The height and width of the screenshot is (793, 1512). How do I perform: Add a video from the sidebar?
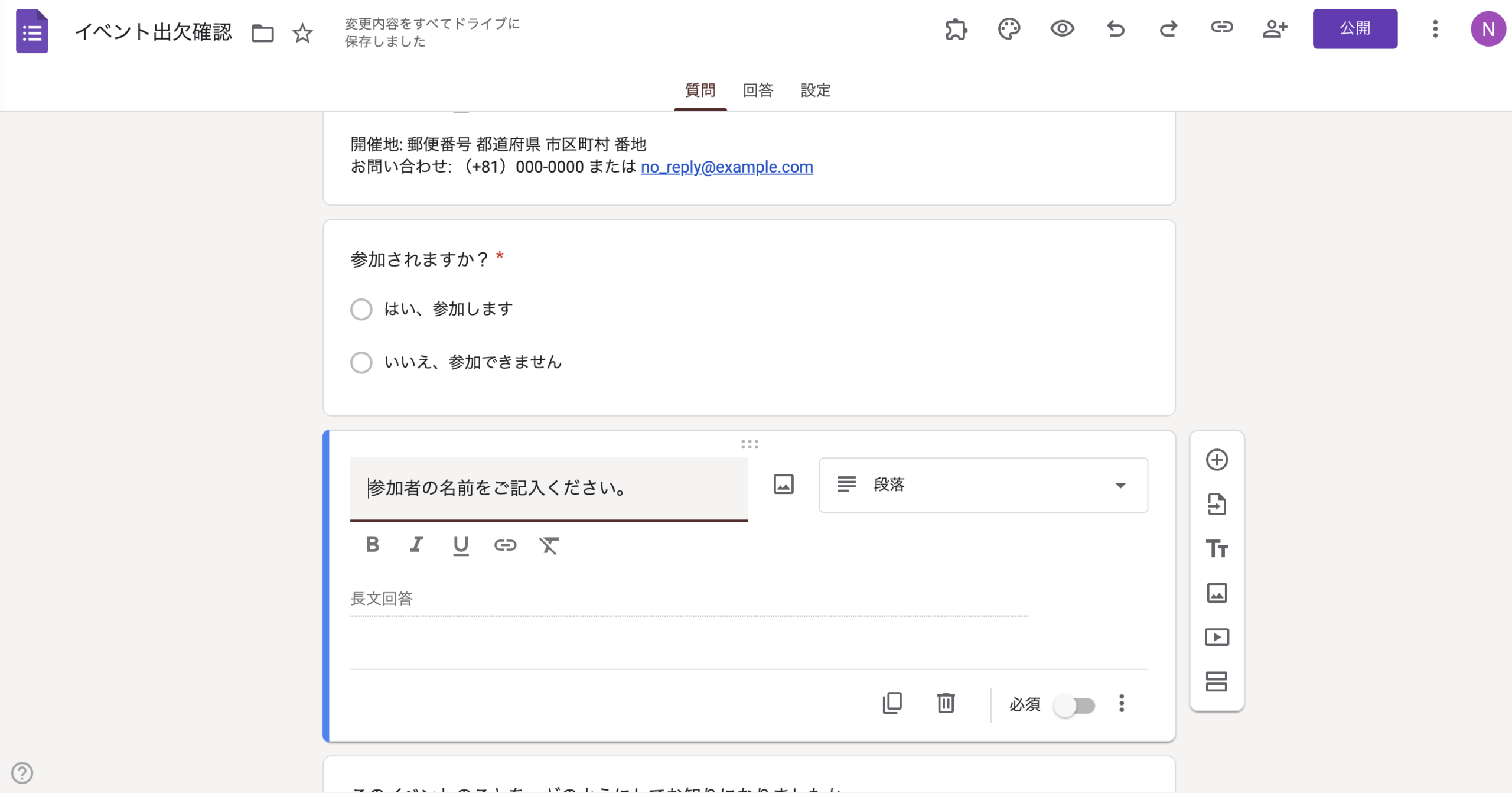click(x=1217, y=637)
